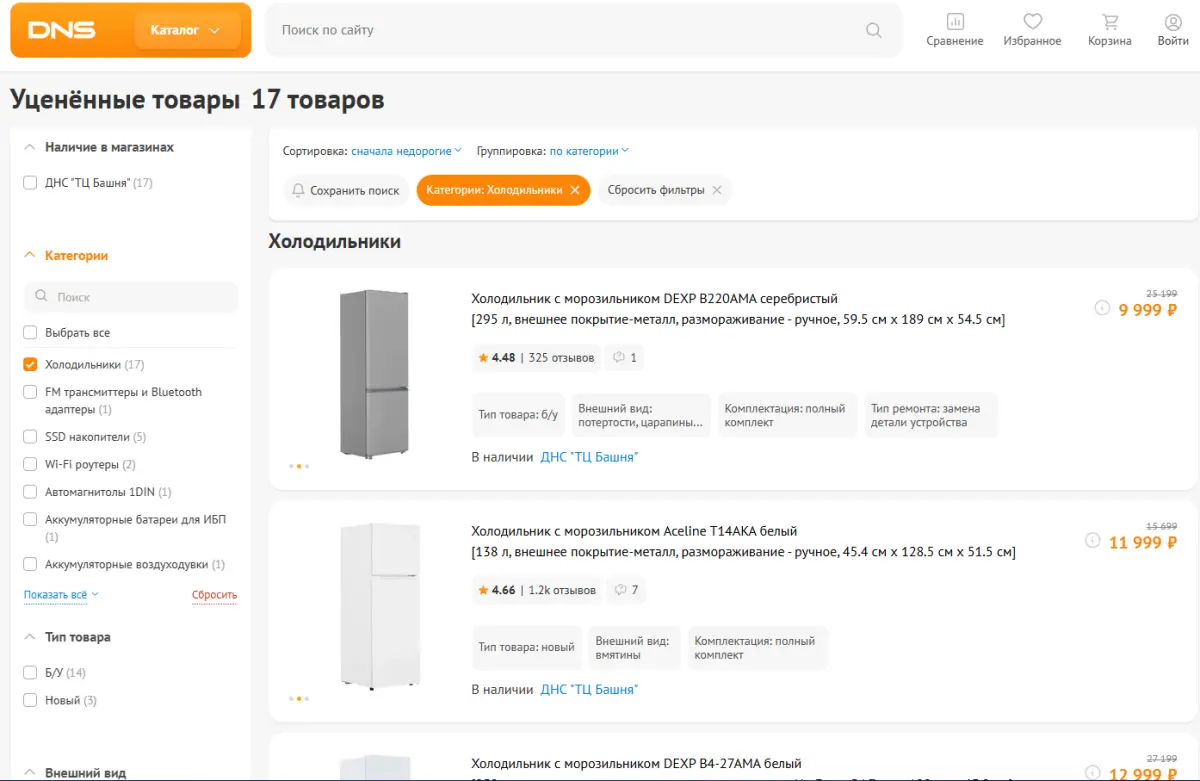The height and width of the screenshot is (781, 1200).
Task: Check ДНС "ТЦ Башня" store checkbox
Action: click(30, 183)
